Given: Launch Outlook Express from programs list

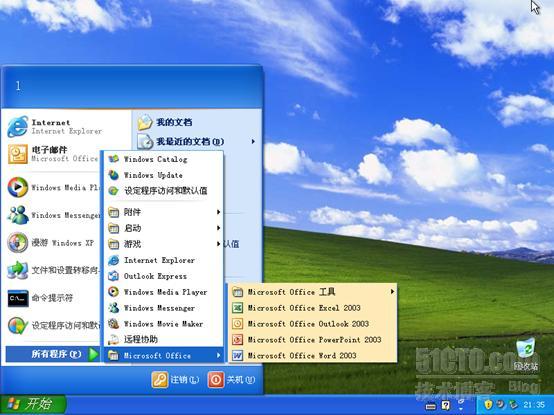Looking at the screenshot, I should point(164,276).
